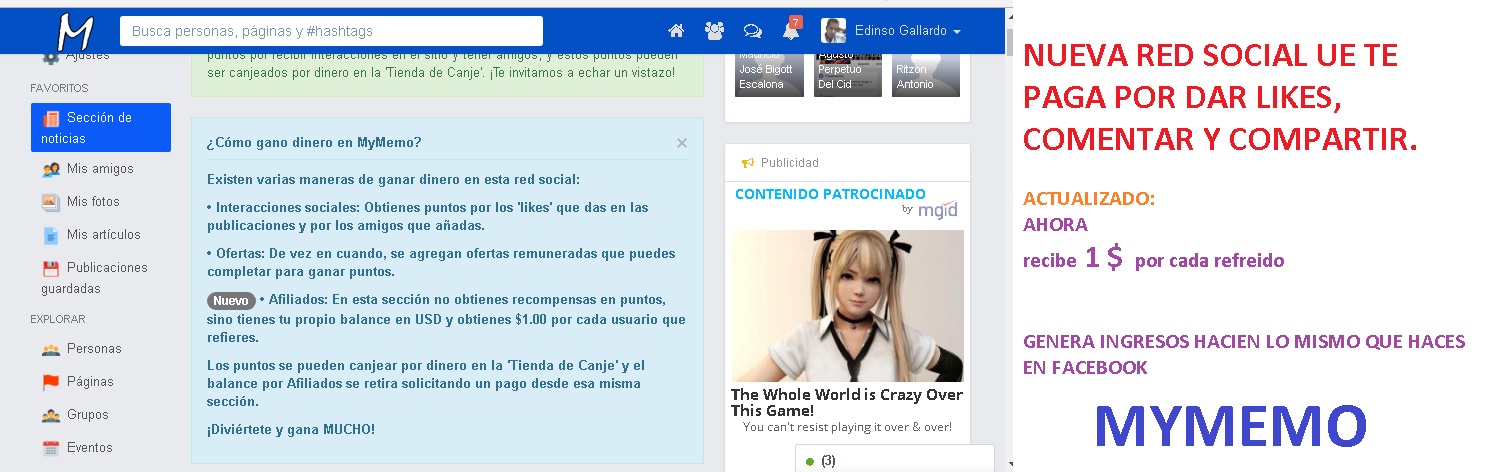
Task: Open the blonde game character ad image
Action: click(x=847, y=306)
